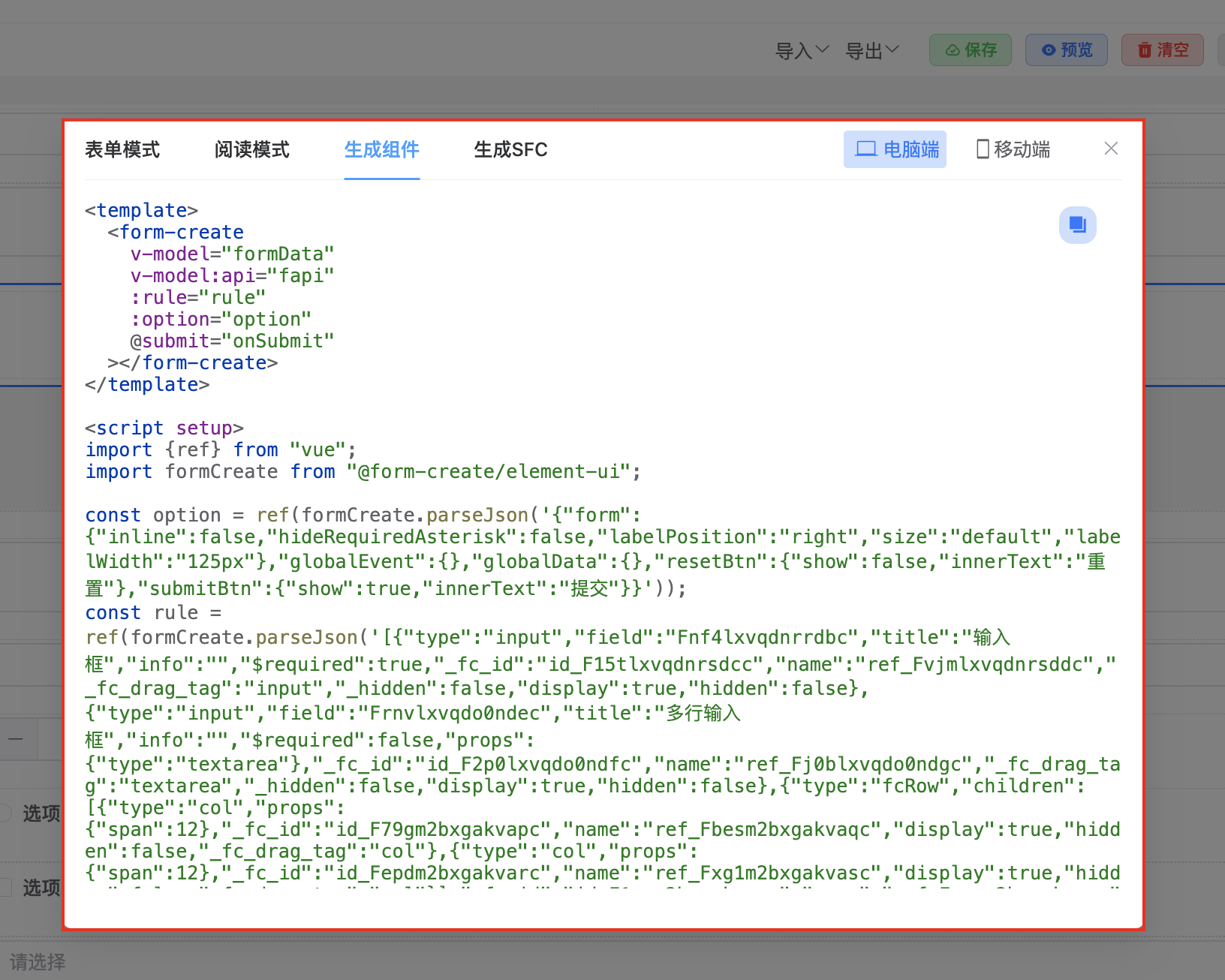Tick the 选项 checkbox option

(6, 887)
